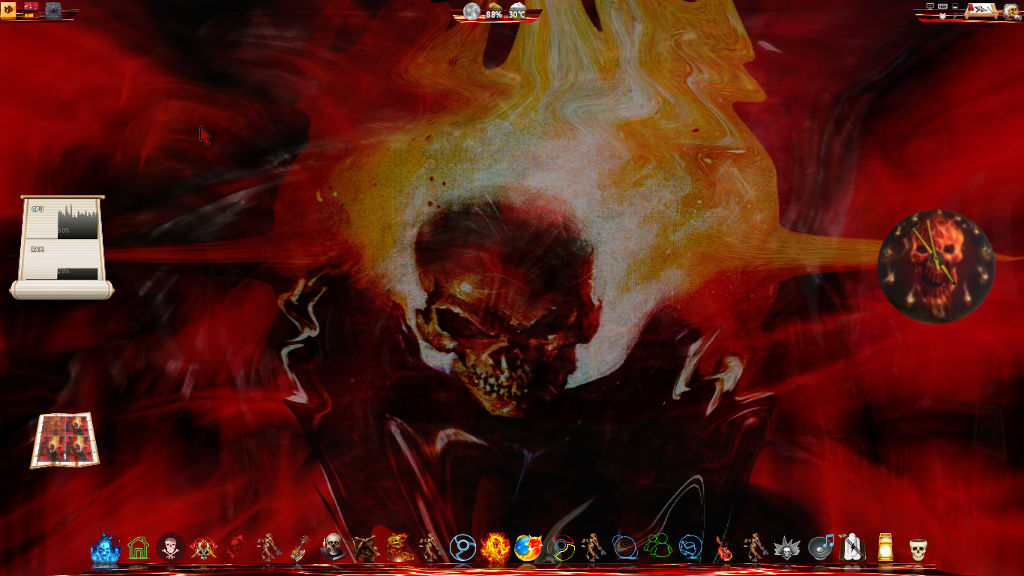Open the grey spiked skull icon
This screenshot has height=576, width=1024.
click(787, 549)
